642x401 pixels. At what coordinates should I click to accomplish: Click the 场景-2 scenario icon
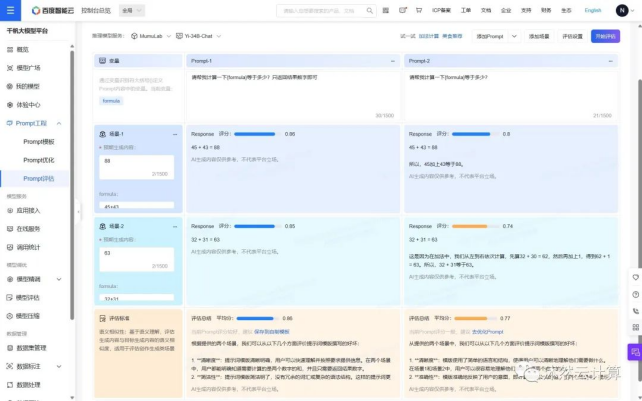pos(103,226)
